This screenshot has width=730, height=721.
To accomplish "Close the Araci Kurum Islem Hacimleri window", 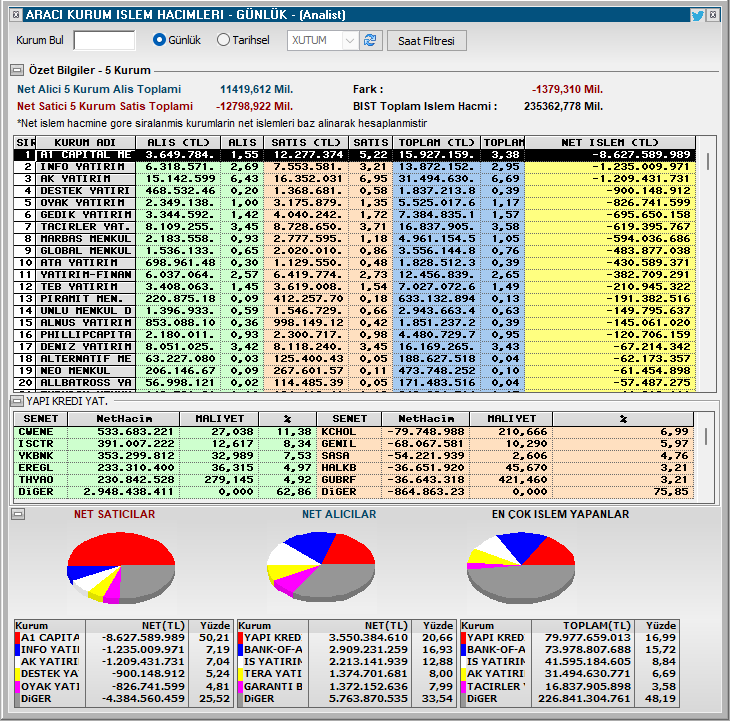I will click(713, 15).
